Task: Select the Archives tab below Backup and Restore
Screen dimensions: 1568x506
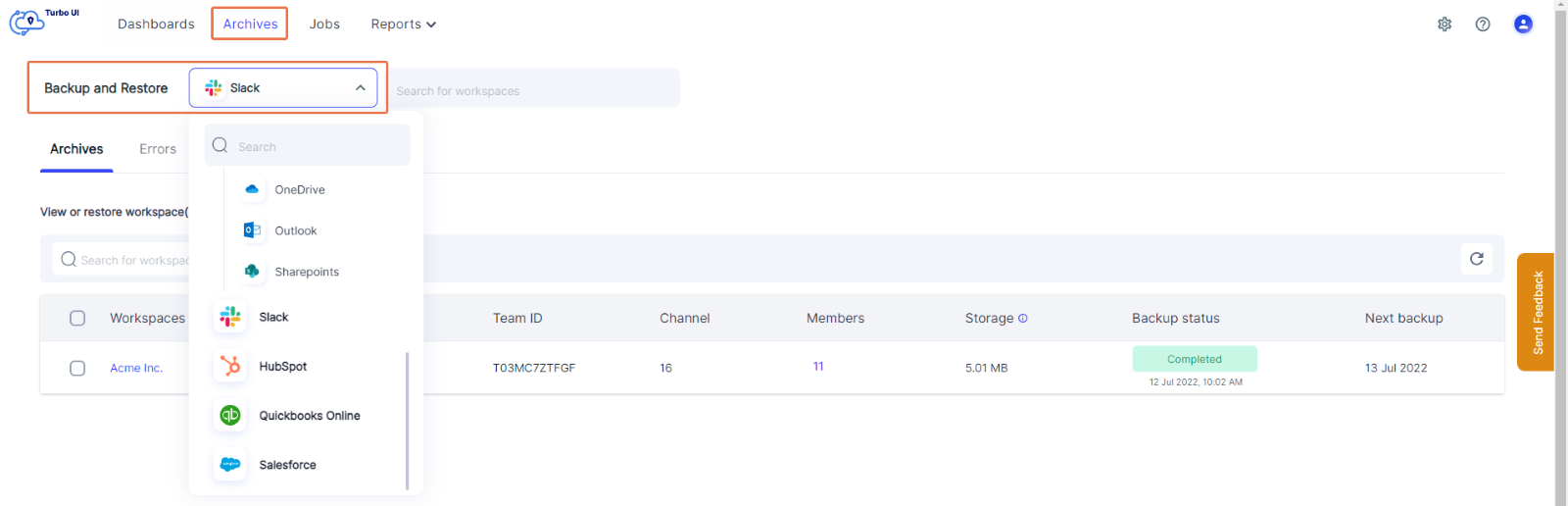Action: [76, 149]
